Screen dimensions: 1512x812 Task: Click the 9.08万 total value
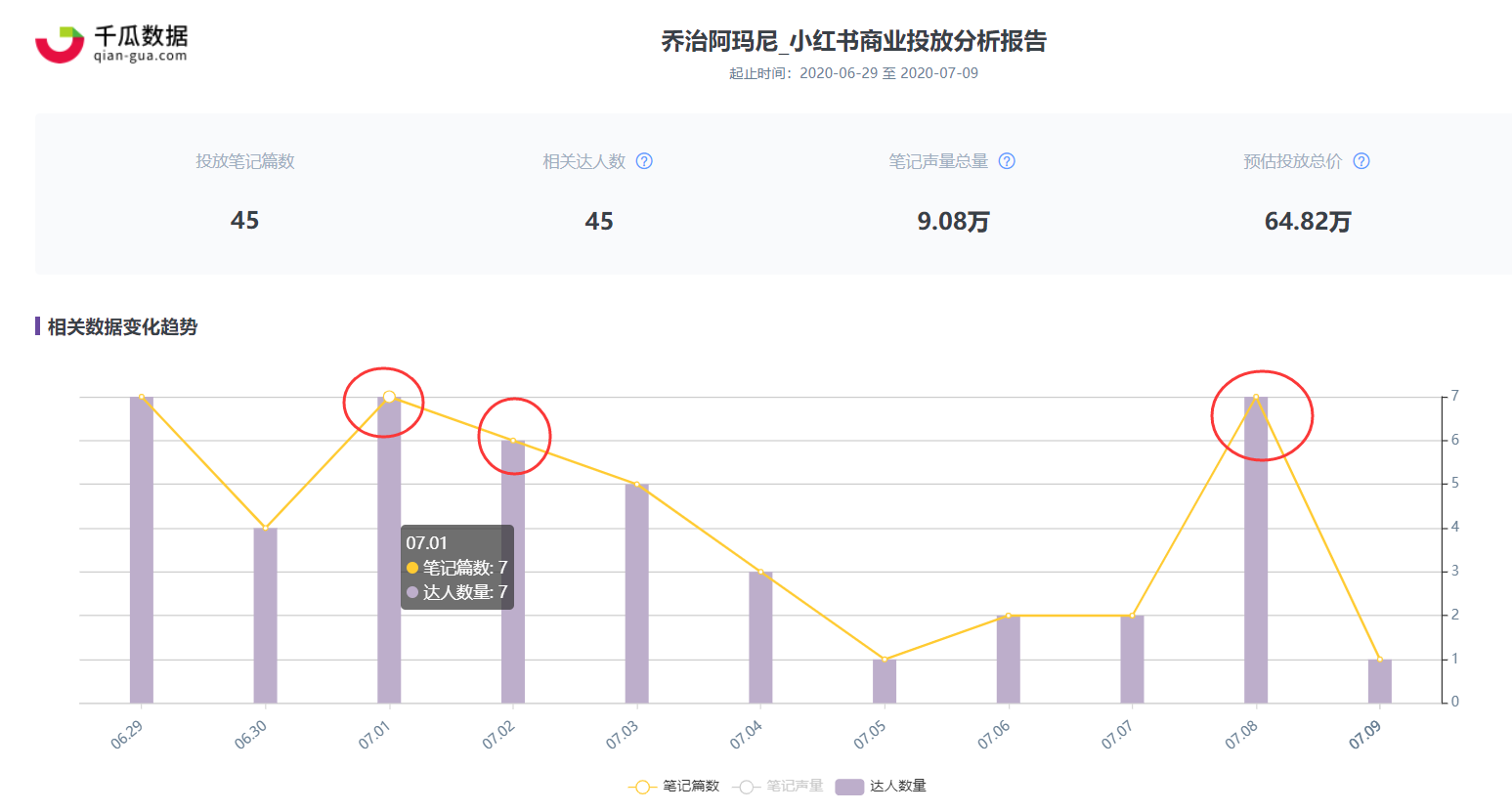click(x=954, y=222)
